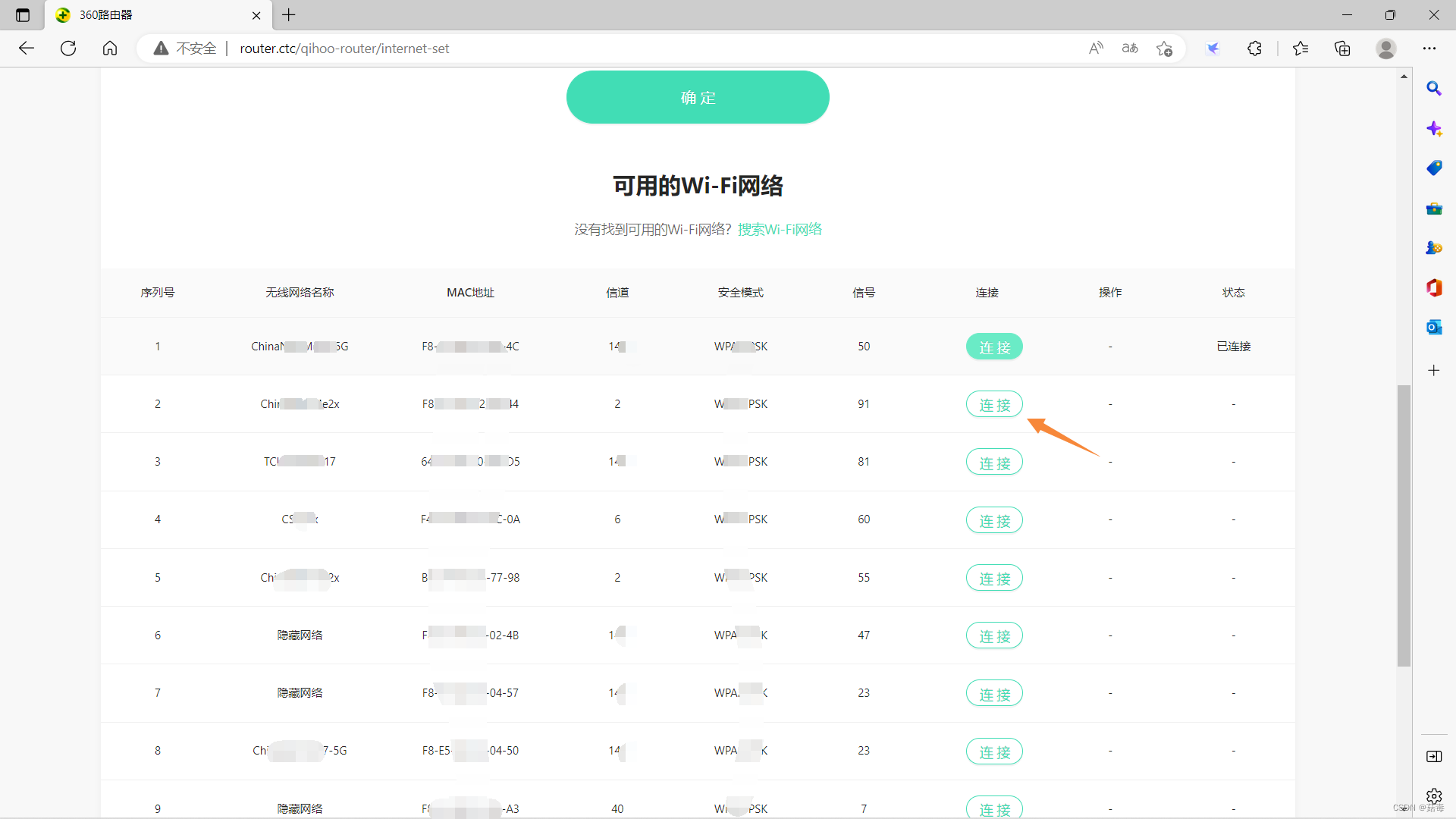Click the page vertical scrollbar thumb
This screenshot has width=1456, height=819.
[x=1404, y=525]
